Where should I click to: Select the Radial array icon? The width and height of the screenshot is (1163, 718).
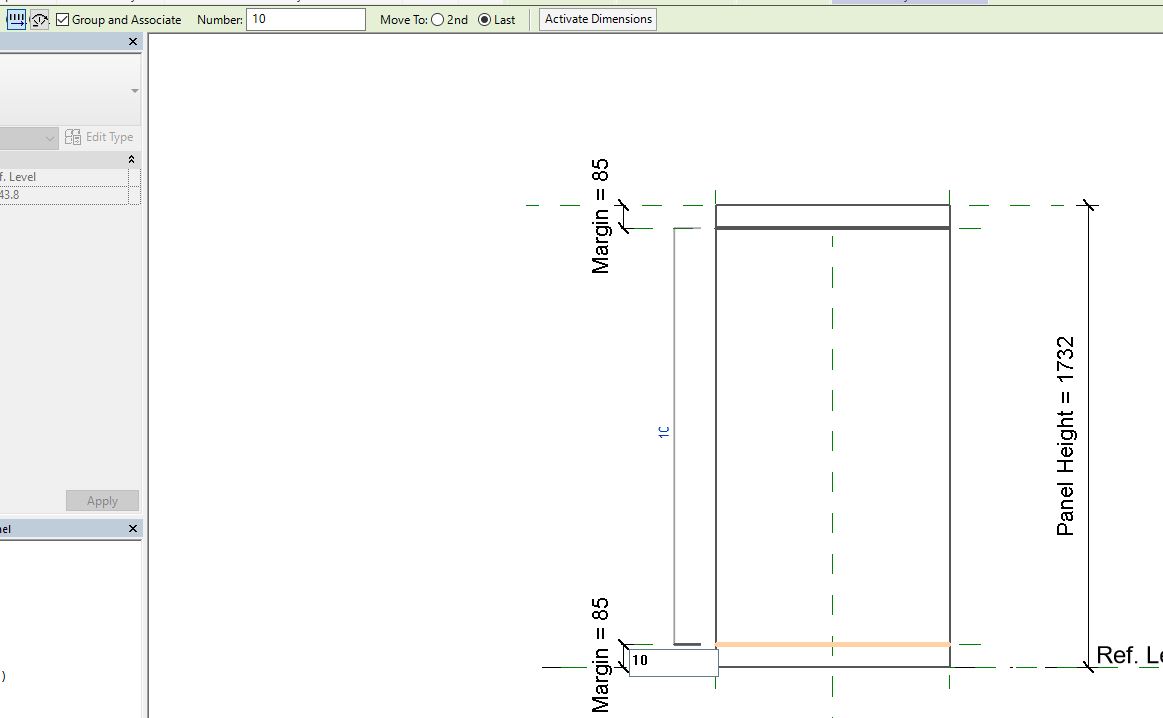40,19
